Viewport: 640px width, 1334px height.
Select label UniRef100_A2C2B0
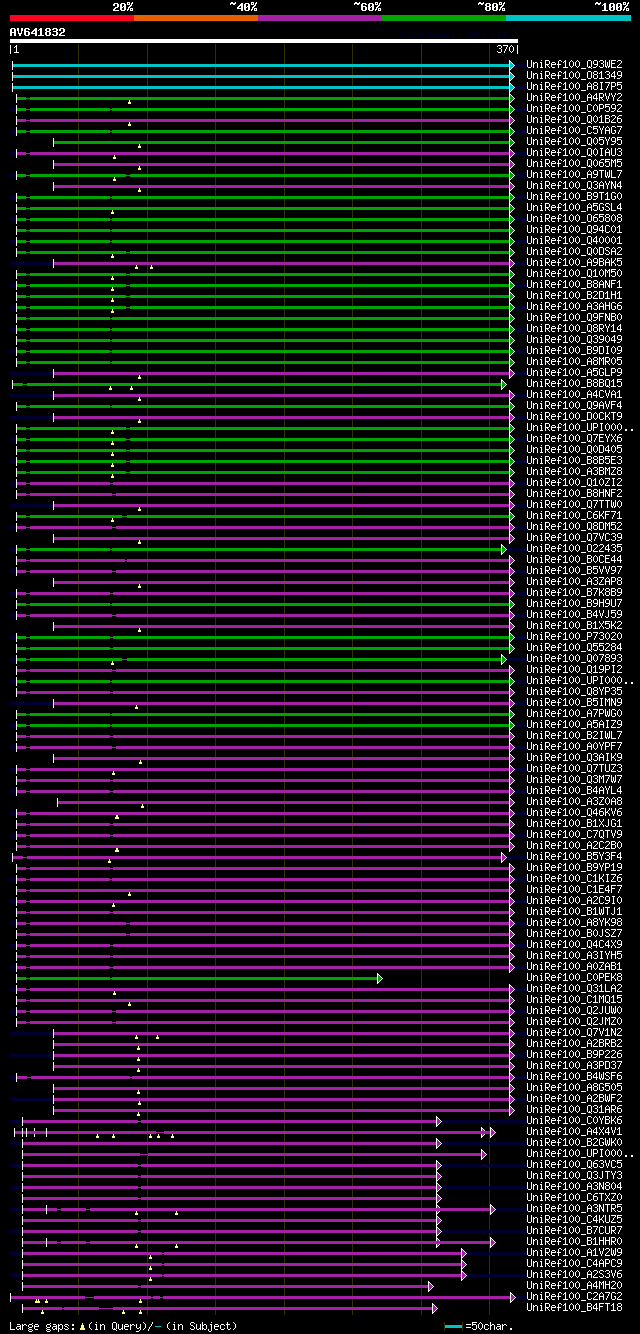pos(574,846)
